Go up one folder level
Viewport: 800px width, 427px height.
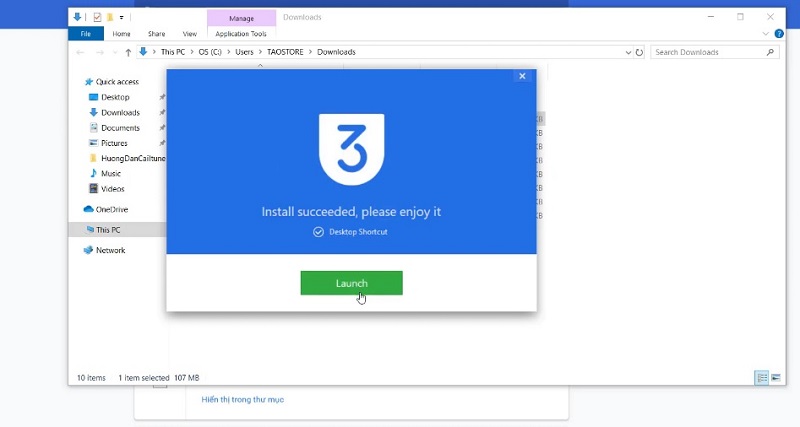tap(128, 52)
